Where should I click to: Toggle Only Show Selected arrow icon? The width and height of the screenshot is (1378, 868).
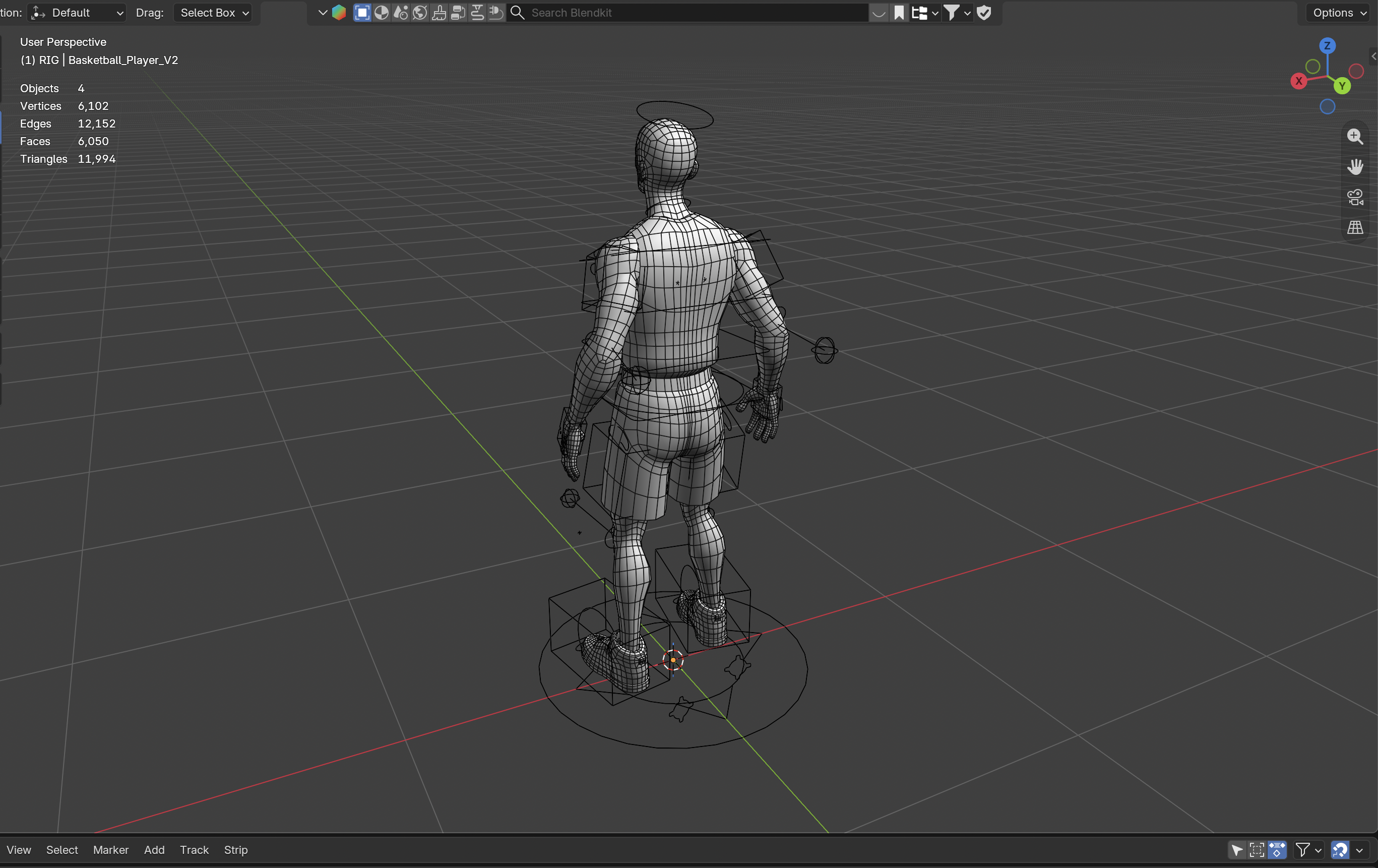pos(1237,850)
